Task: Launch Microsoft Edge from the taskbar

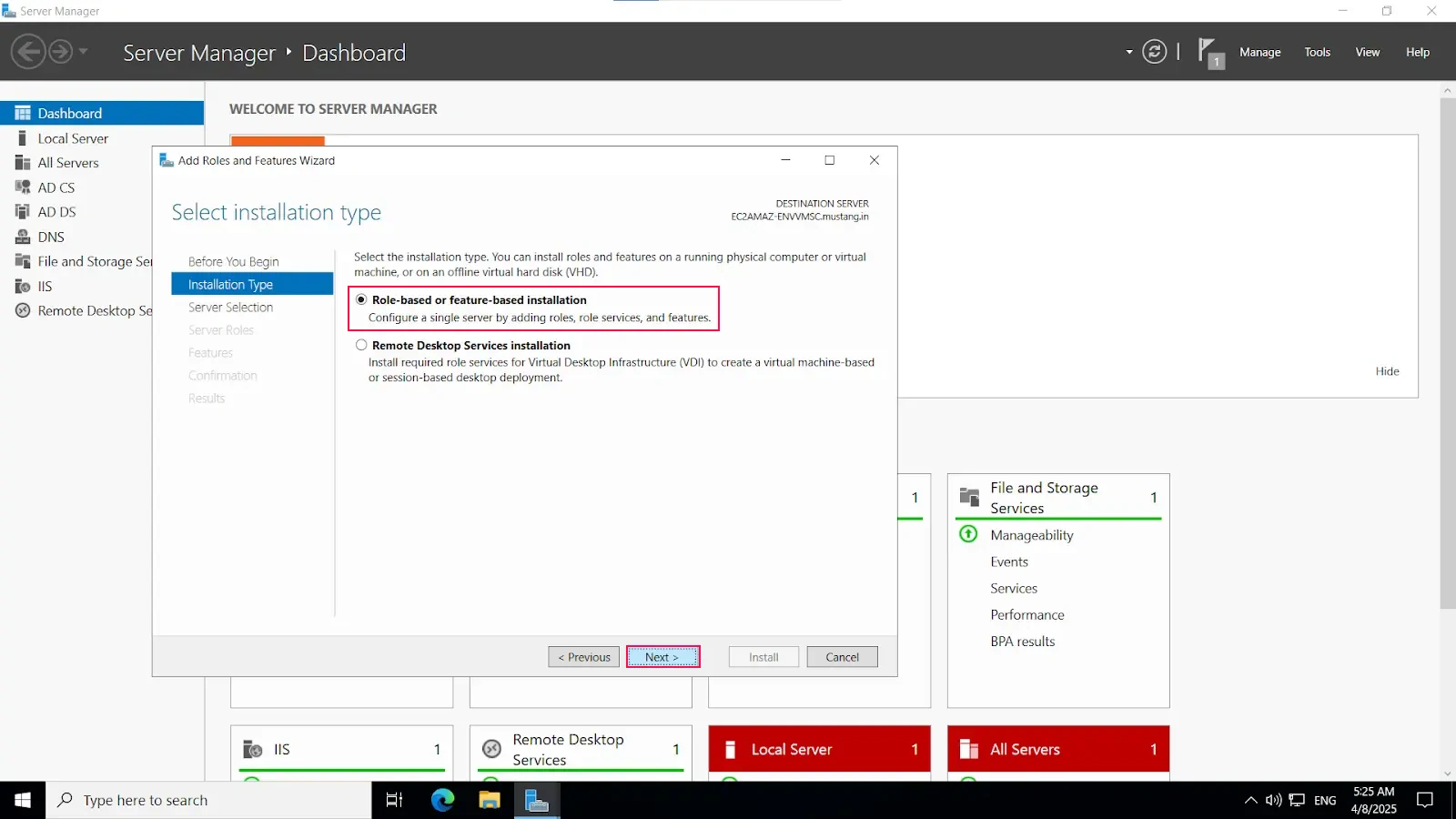Action: pos(442,800)
